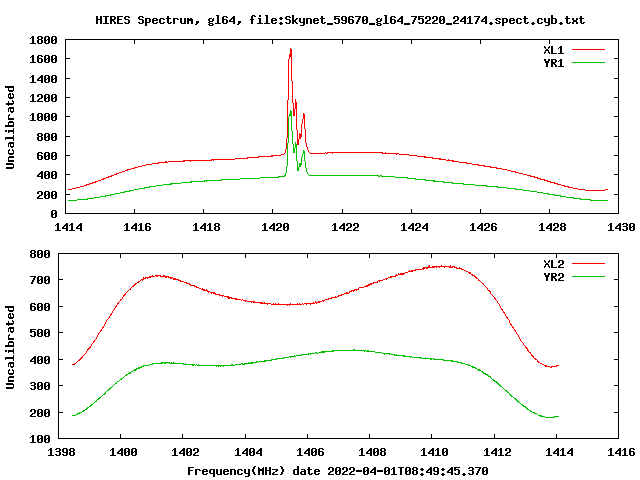Select the XL2 legend label
Screen dimensions: 640x480
pyautogui.click(x=553, y=264)
